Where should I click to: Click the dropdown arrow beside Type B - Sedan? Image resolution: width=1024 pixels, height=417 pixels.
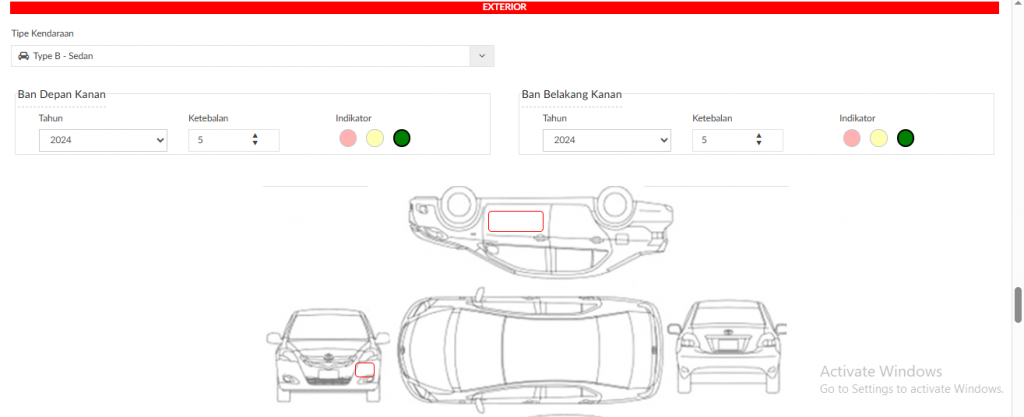click(x=482, y=56)
